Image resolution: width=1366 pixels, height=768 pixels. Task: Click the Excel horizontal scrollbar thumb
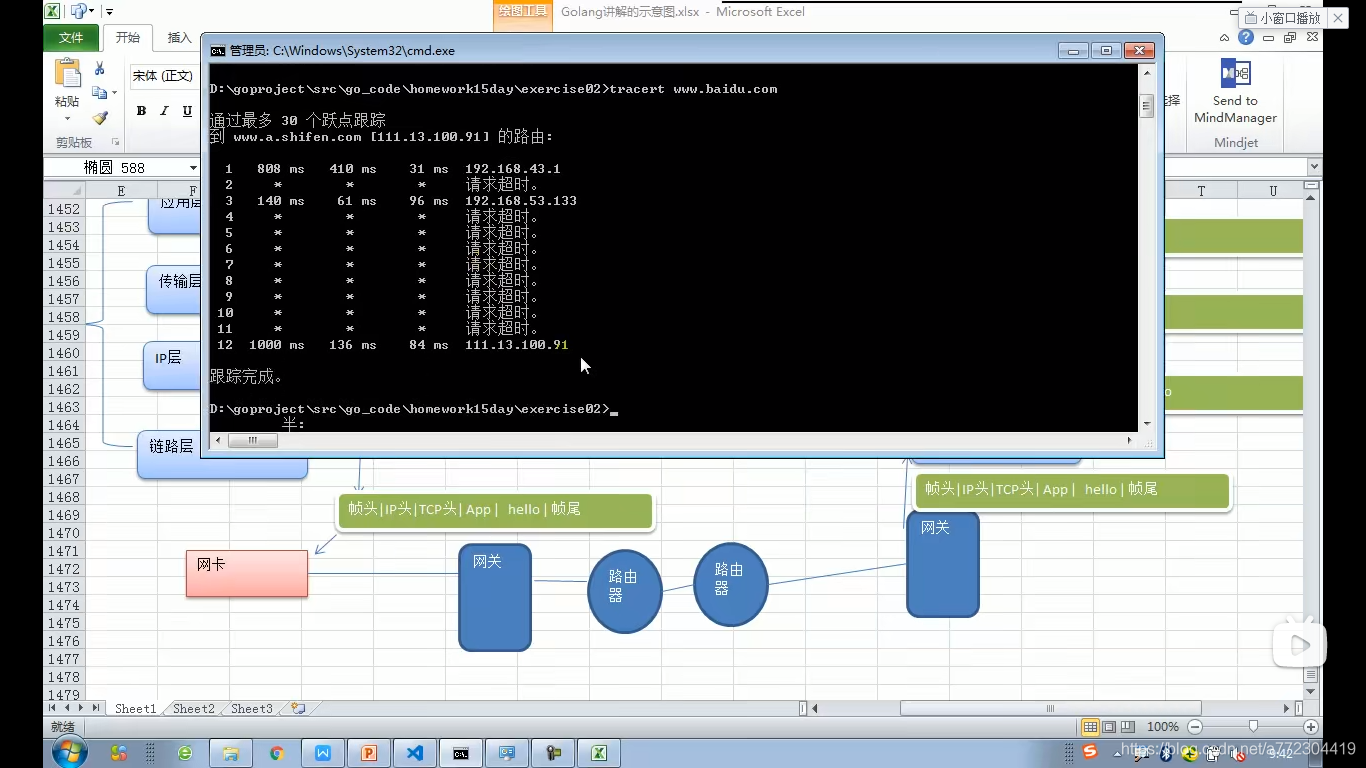point(1050,709)
